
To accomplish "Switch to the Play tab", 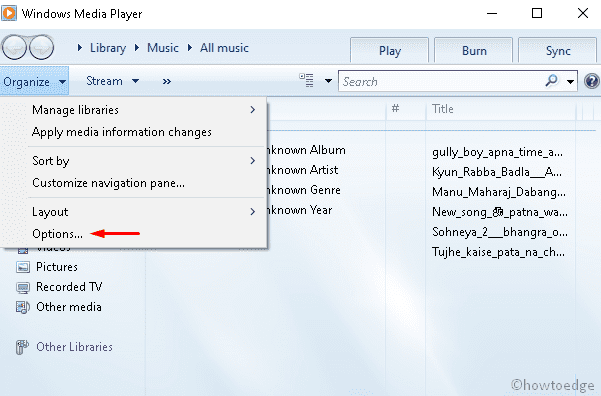I will pos(389,50).
